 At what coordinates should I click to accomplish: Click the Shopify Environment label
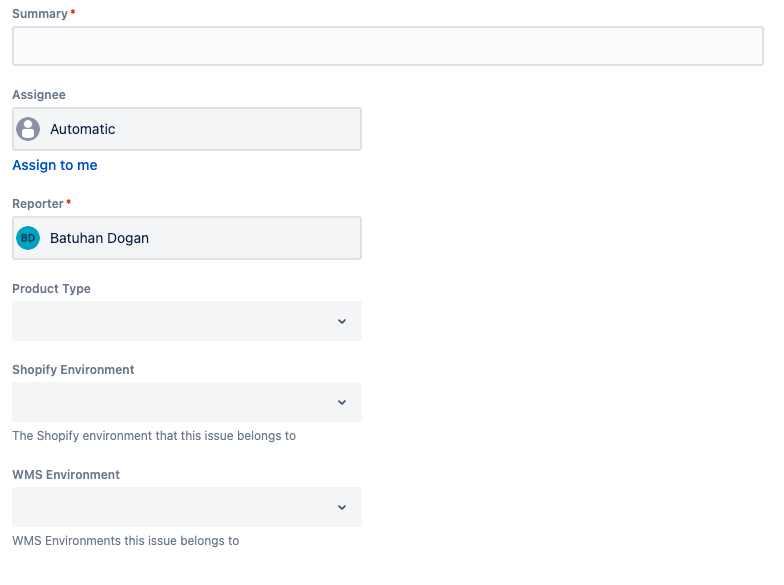pos(73,370)
